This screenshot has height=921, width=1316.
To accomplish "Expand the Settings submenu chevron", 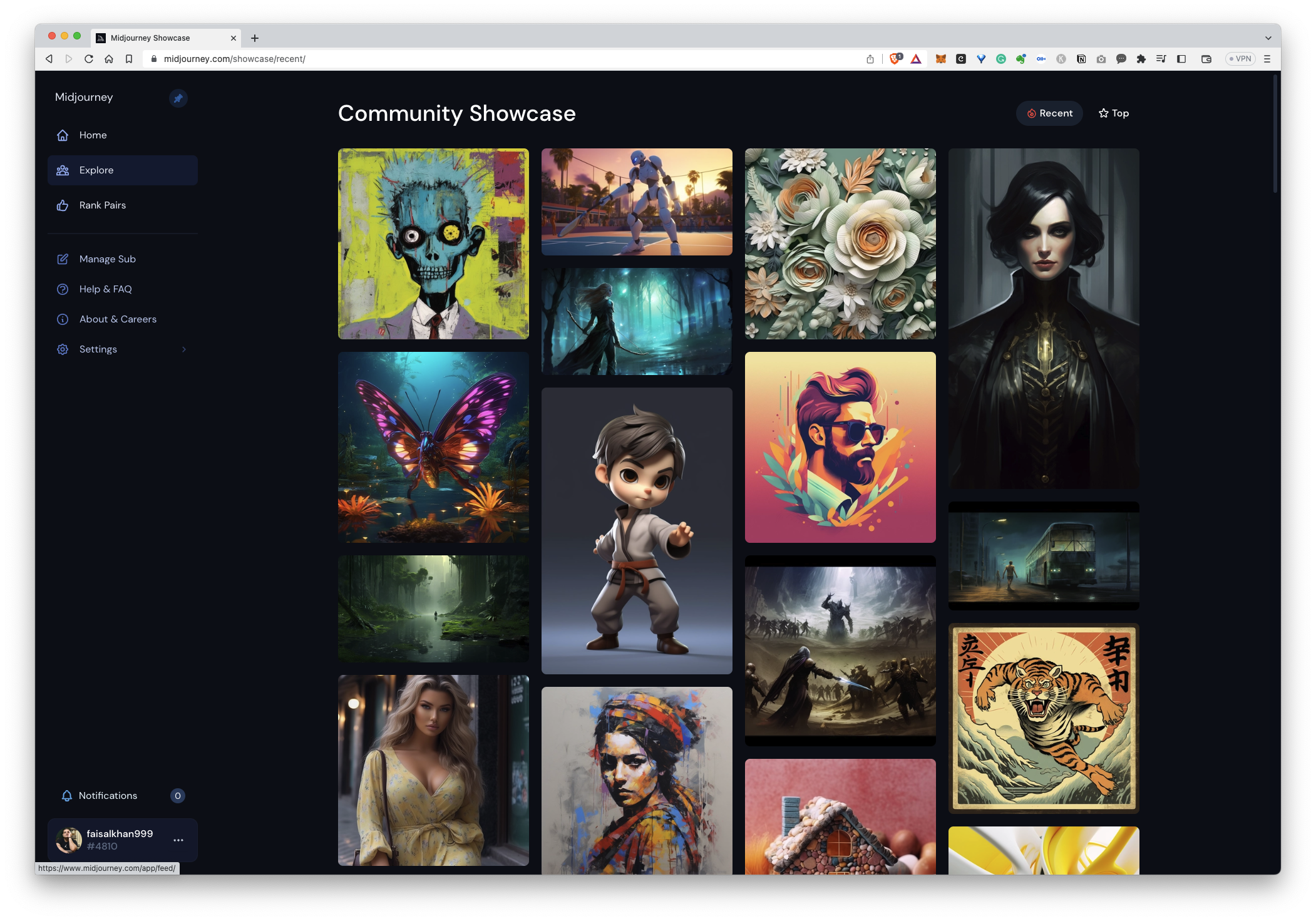I will 184,349.
